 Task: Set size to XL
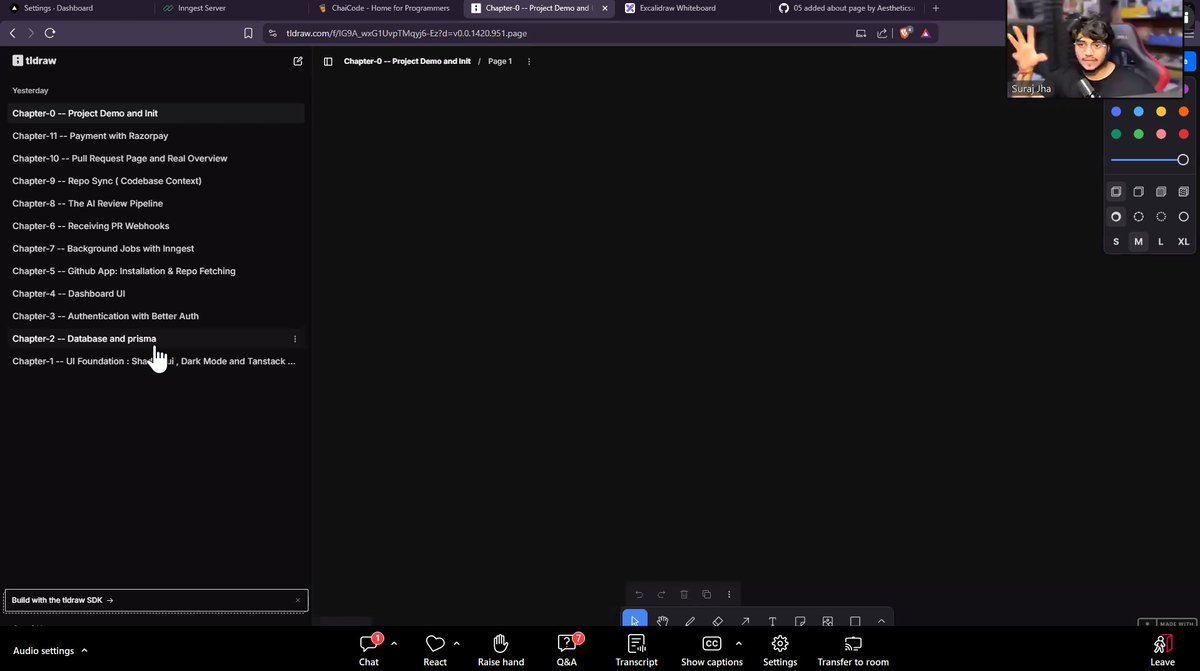pyautogui.click(x=1183, y=242)
